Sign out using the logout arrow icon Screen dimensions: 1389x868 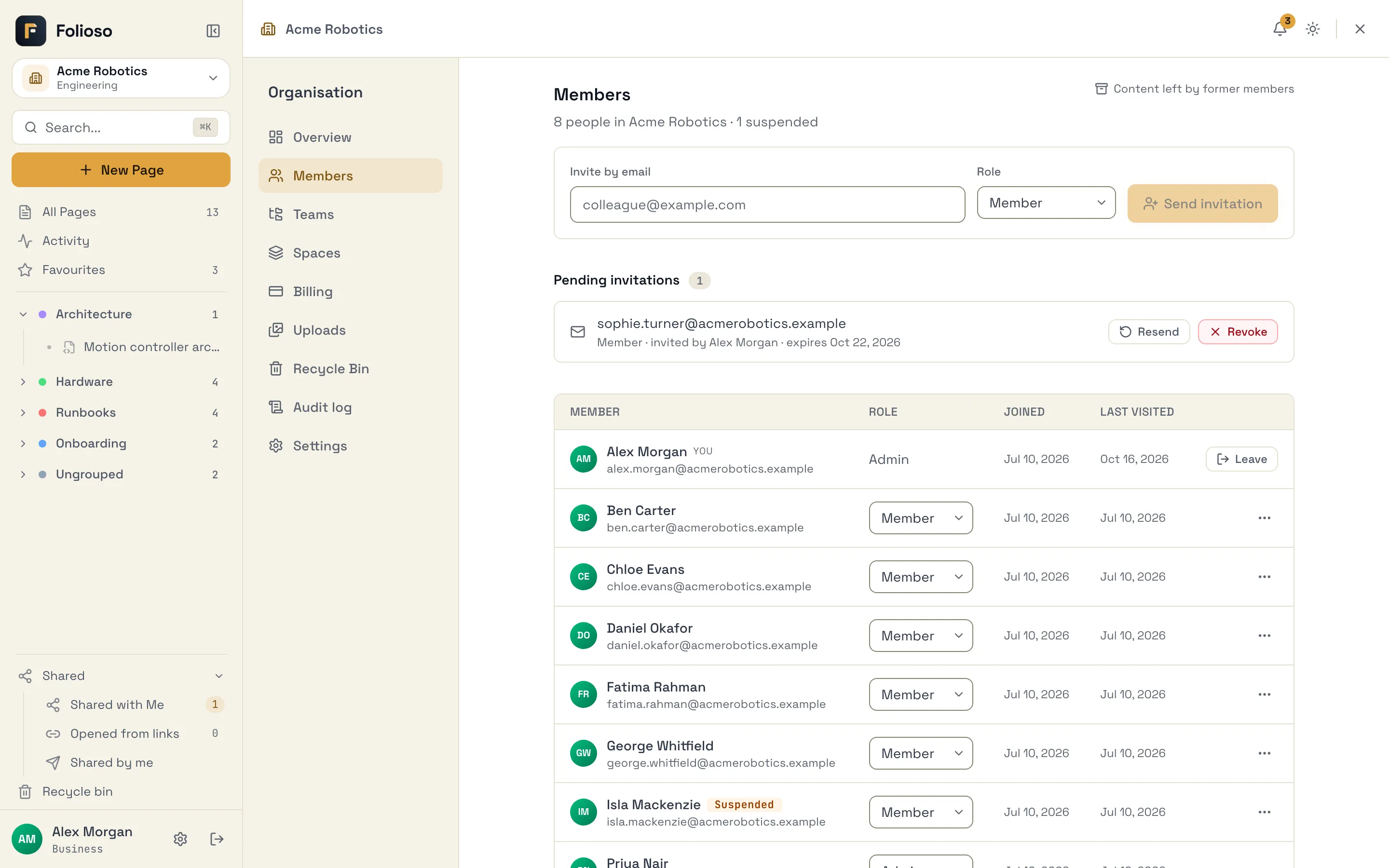(217, 839)
